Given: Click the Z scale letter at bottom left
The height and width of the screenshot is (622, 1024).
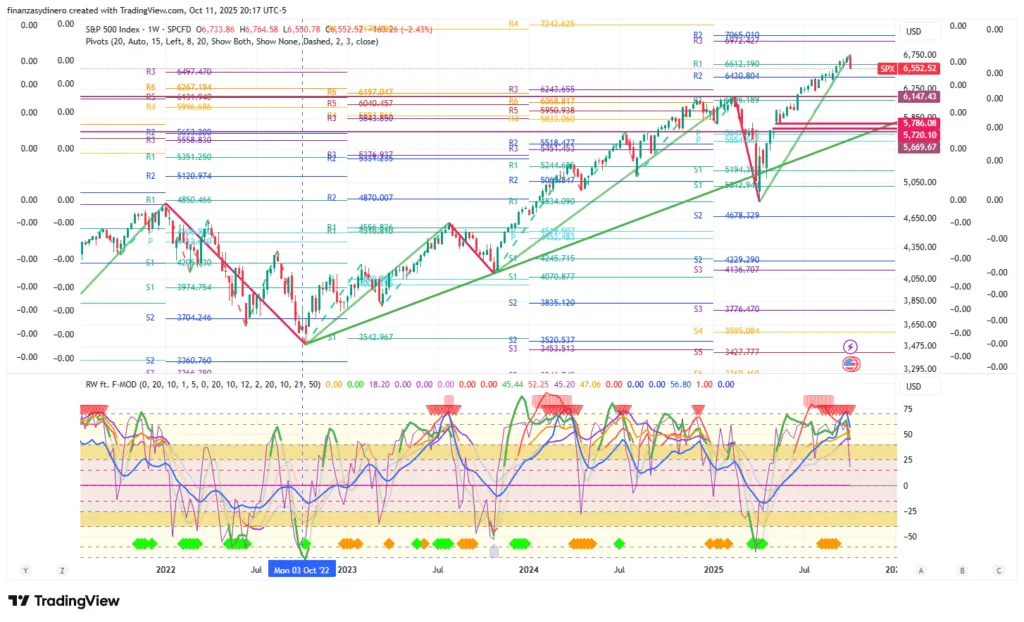Looking at the screenshot, I should 62,570.
